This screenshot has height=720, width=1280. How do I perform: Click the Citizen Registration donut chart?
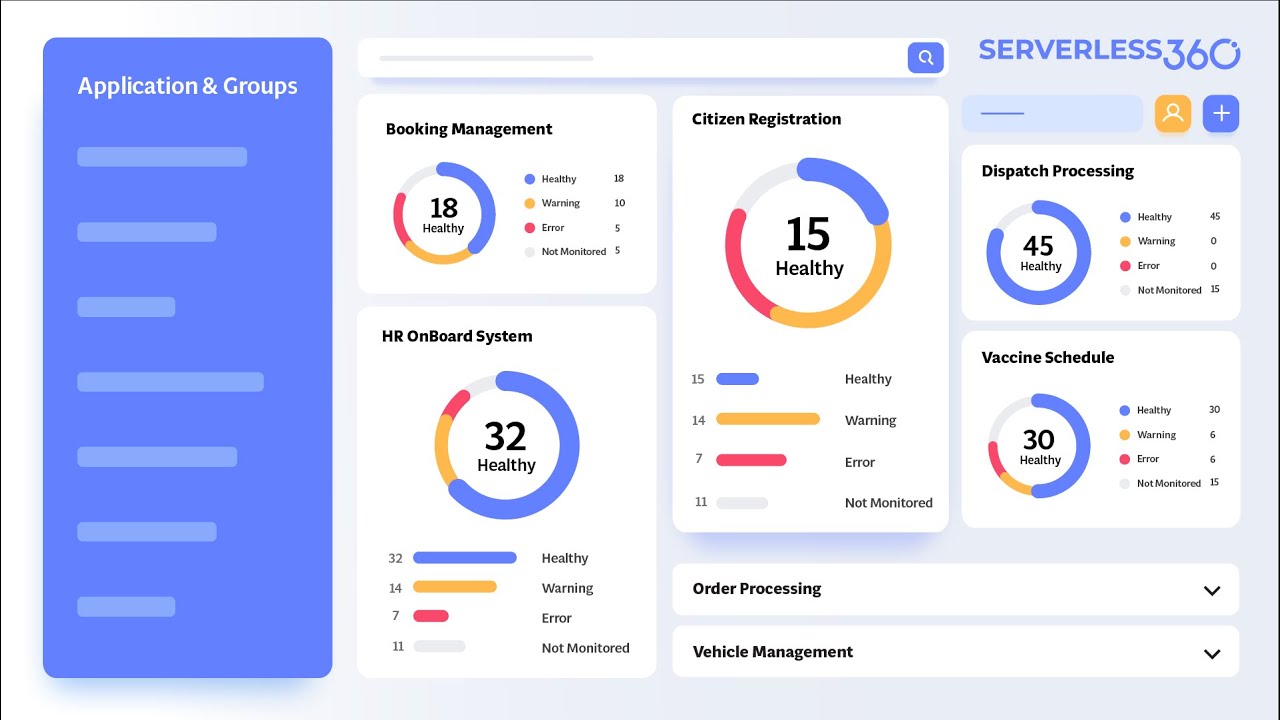(x=808, y=243)
